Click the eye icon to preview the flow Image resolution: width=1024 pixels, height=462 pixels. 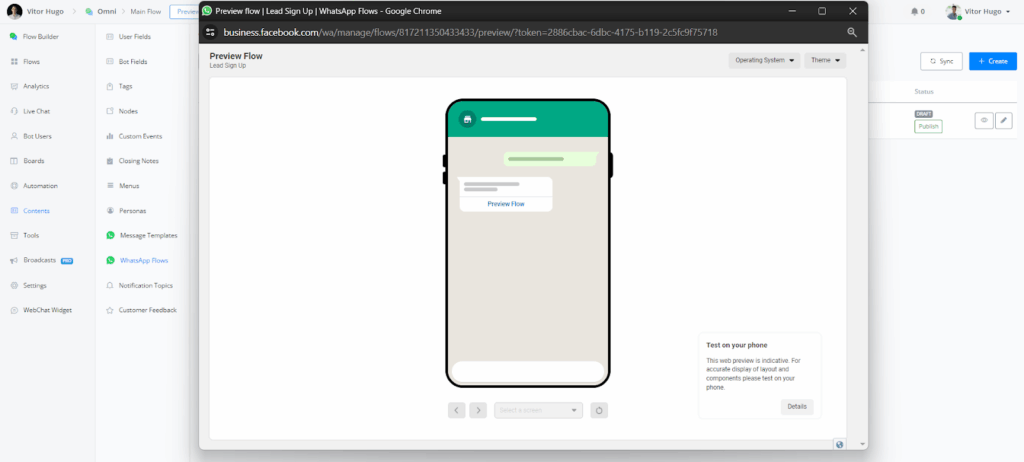pos(984,120)
